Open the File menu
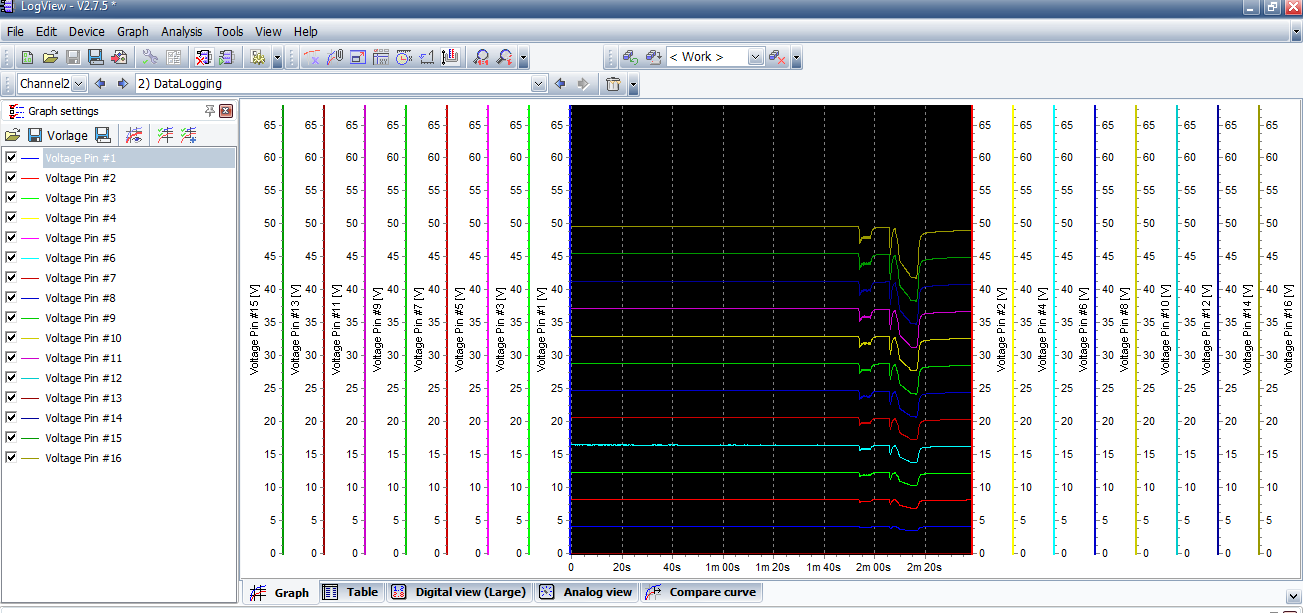 tap(15, 32)
